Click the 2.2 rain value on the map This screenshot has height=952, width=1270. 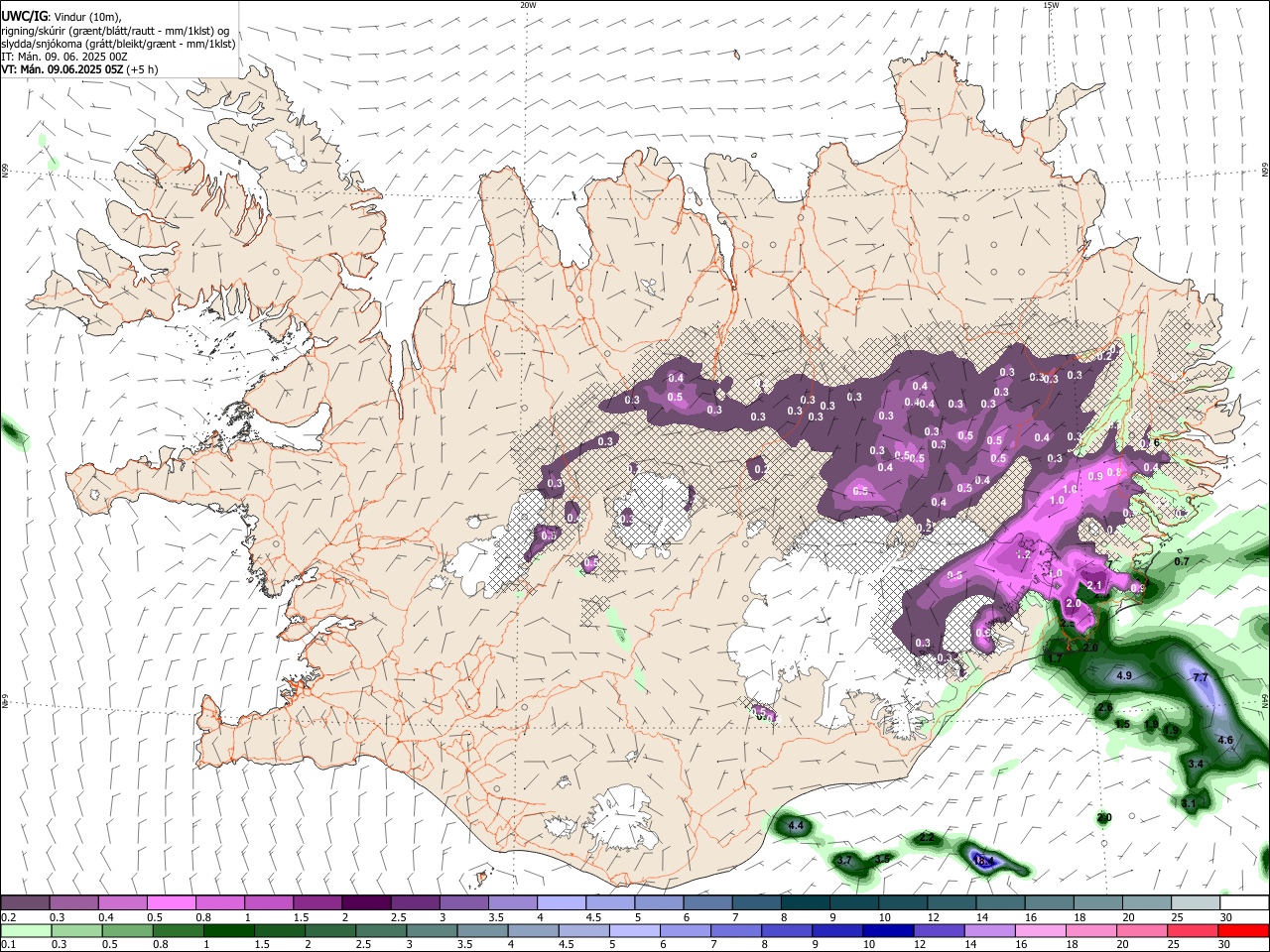tap(927, 838)
